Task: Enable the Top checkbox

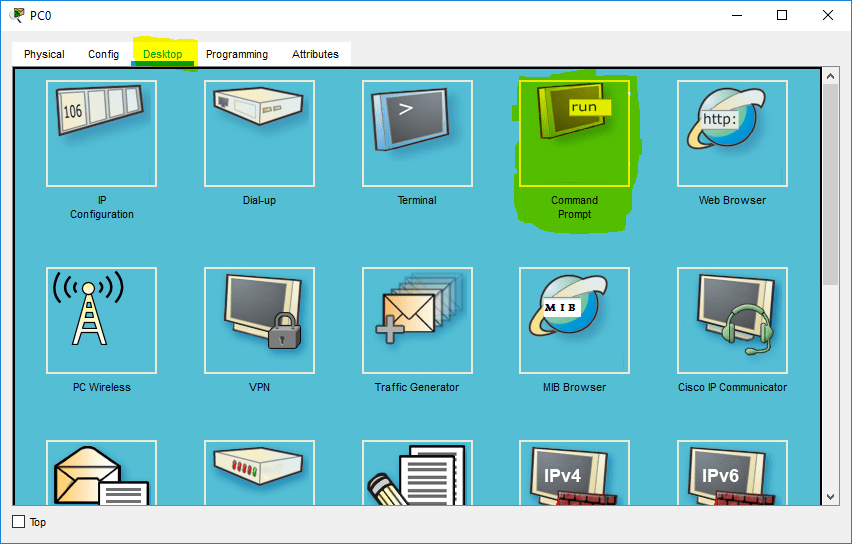Action: (x=18, y=522)
